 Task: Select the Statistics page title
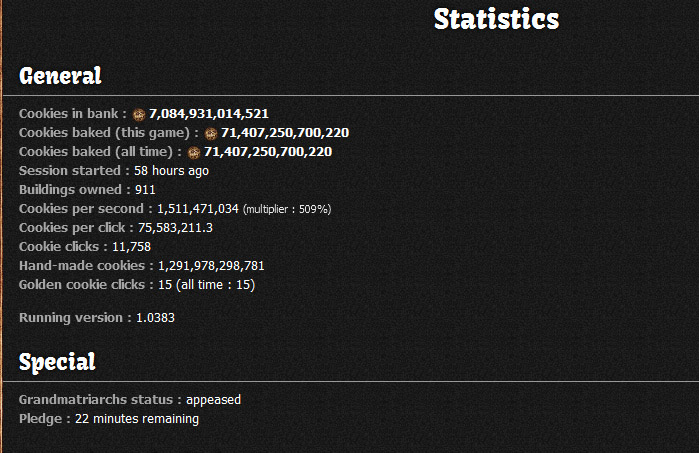click(496, 19)
